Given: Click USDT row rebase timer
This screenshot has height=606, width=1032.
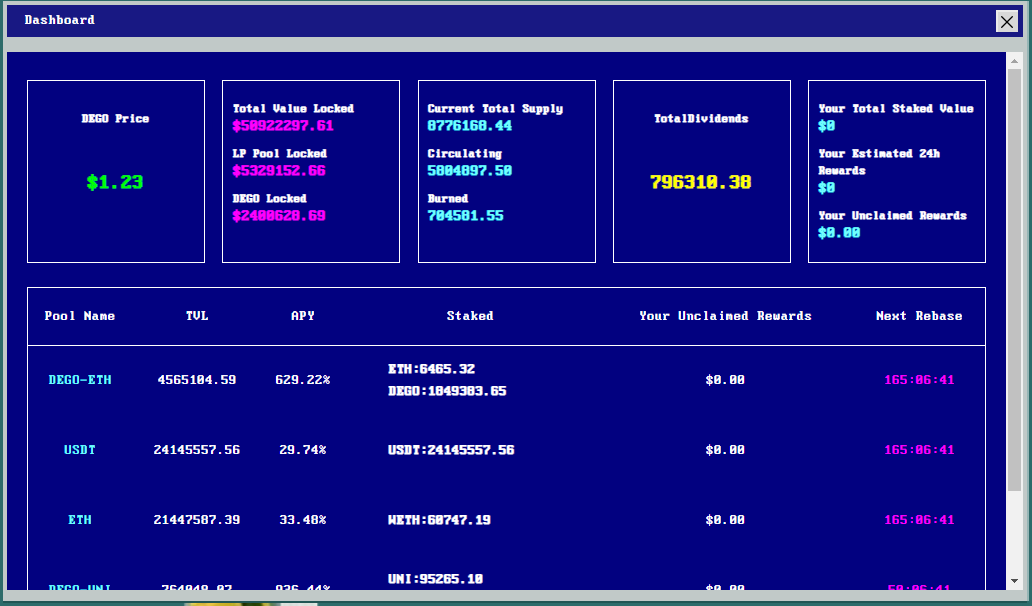Looking at the screenshot, I should tap(919, 450).
